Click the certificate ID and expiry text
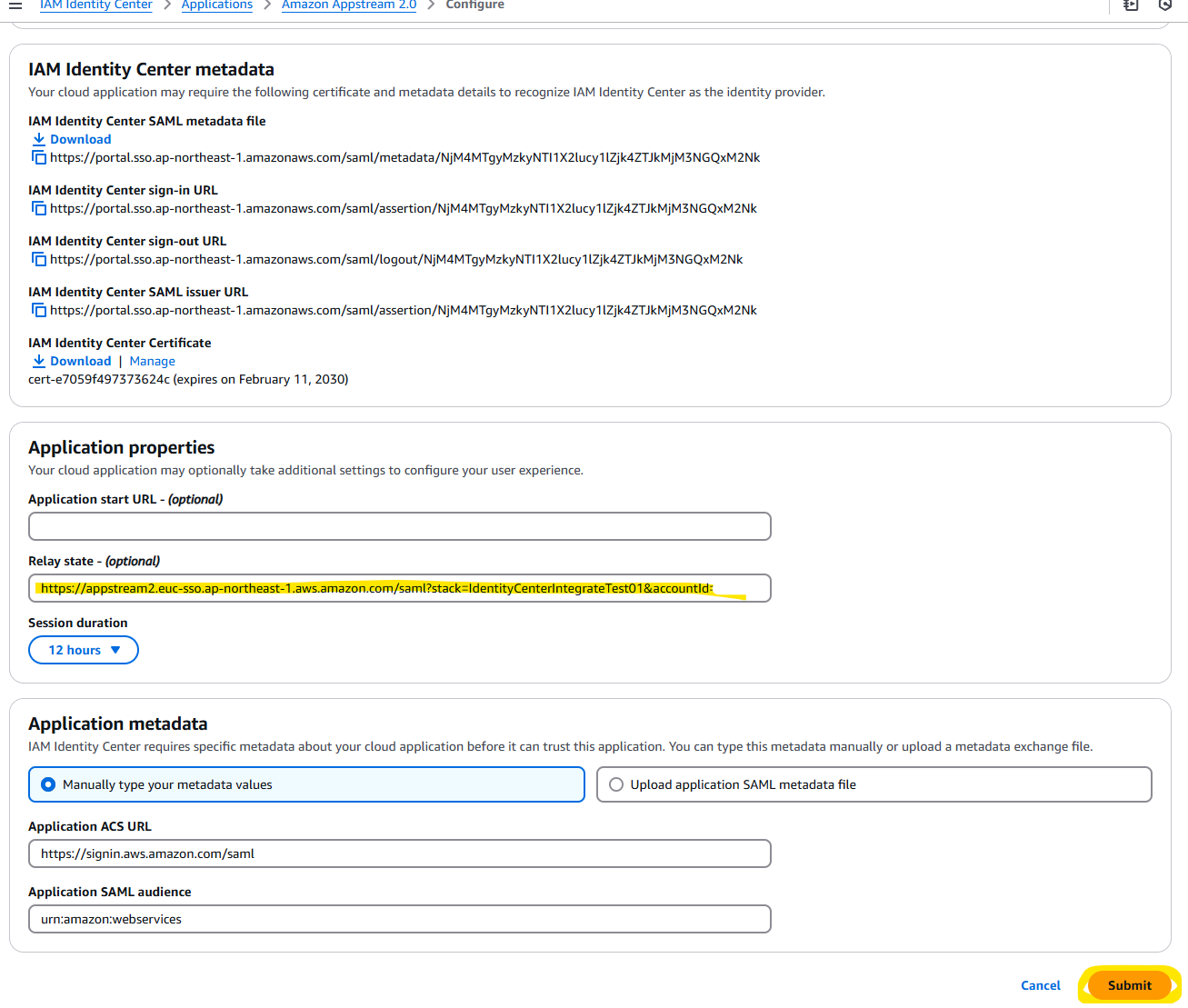The image size is (1188, 1008). (x=188, y=379)
